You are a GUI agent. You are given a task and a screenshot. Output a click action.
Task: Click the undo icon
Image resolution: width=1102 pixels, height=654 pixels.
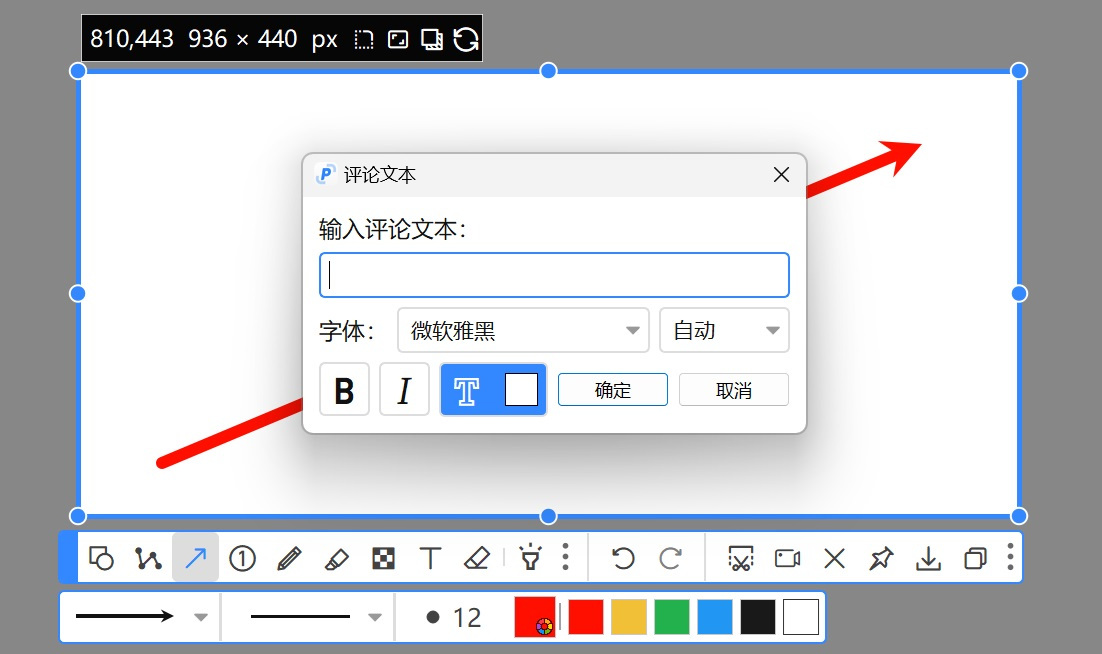point(622,558)
